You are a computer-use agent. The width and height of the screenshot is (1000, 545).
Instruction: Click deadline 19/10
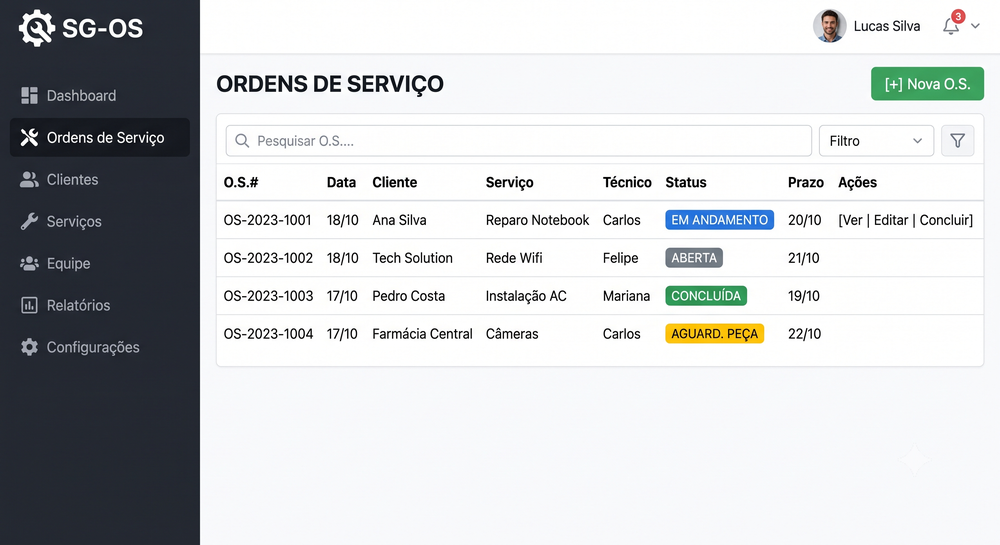pos(804,296)
